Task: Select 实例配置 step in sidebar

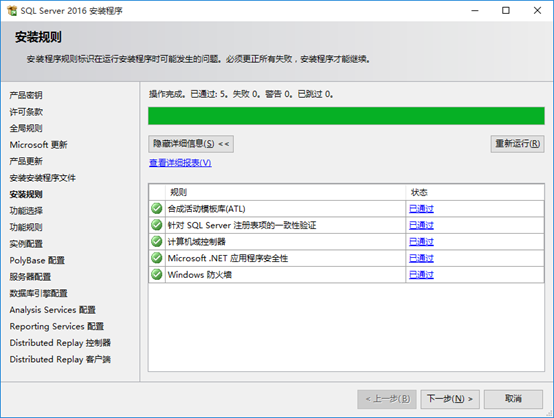Action: coord(26,243)
